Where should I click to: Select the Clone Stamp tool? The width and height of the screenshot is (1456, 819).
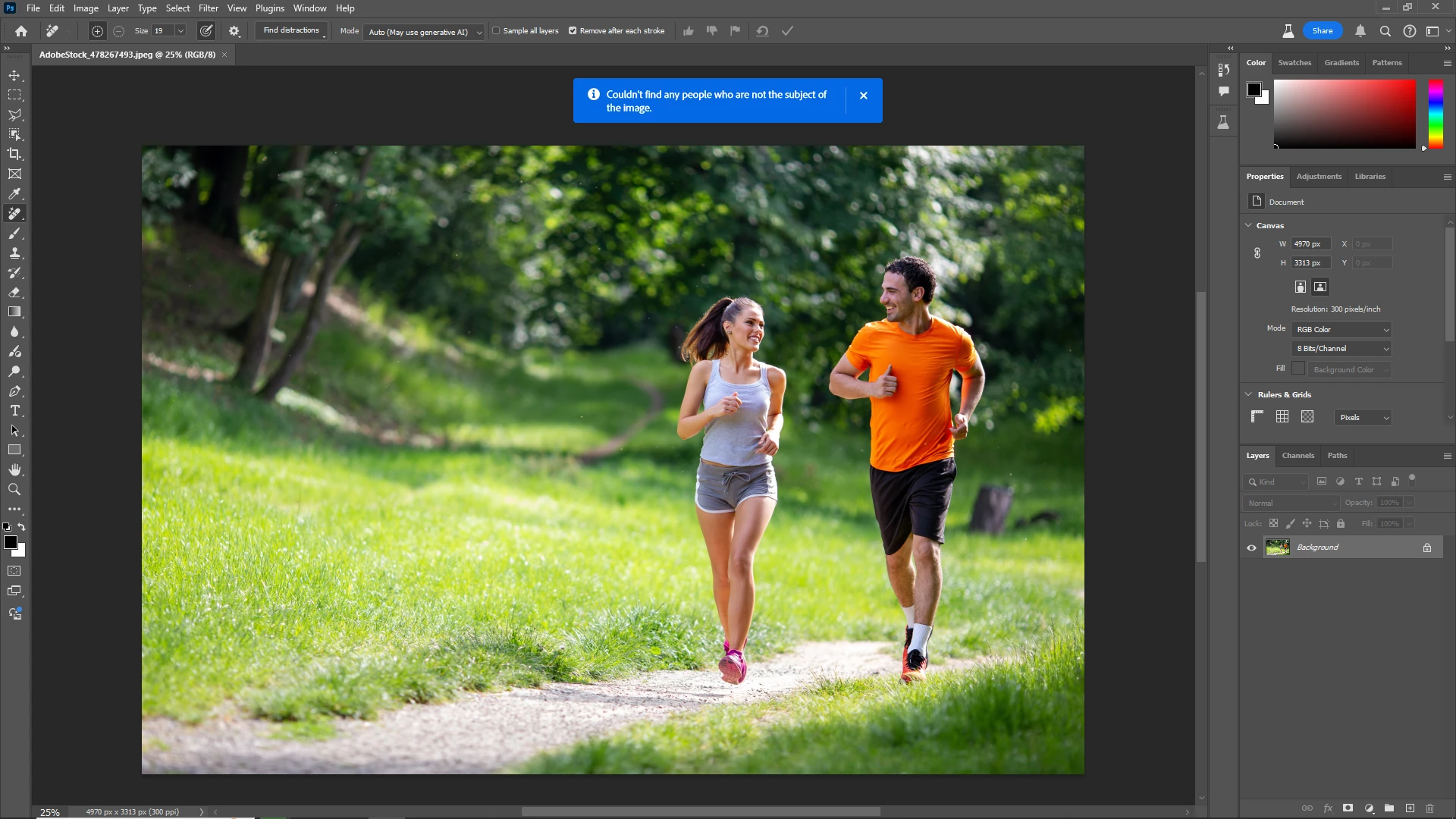pos(14,253)
